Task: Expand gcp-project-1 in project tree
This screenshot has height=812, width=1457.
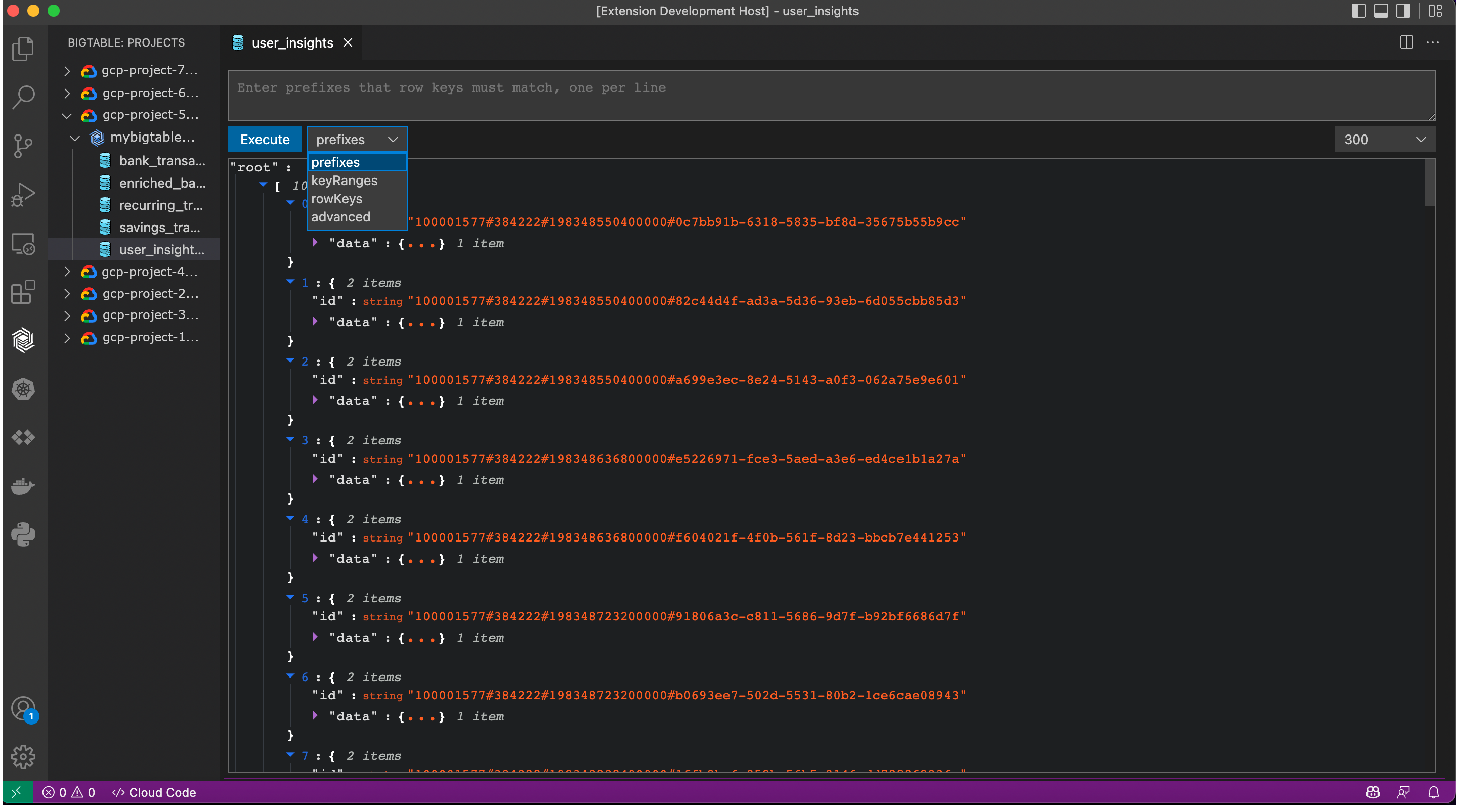Action: (67, 338)
